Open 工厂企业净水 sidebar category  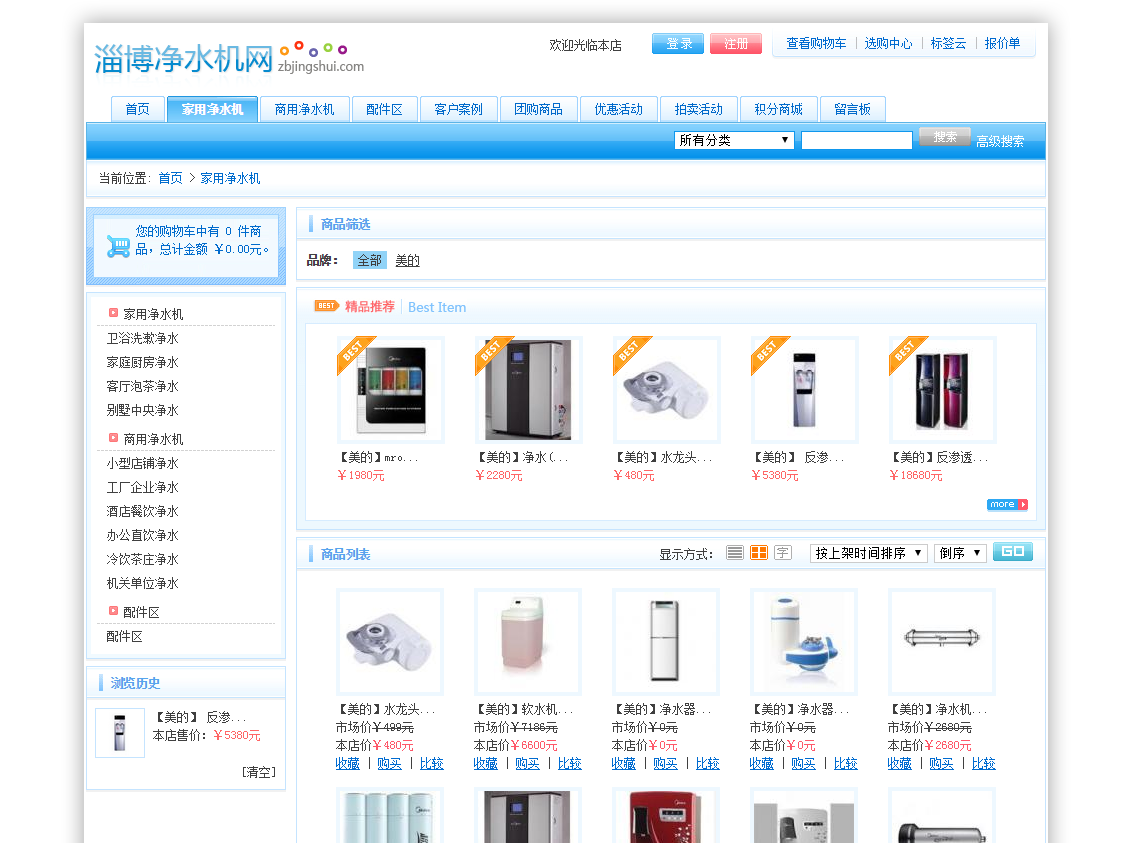[142, 487]
